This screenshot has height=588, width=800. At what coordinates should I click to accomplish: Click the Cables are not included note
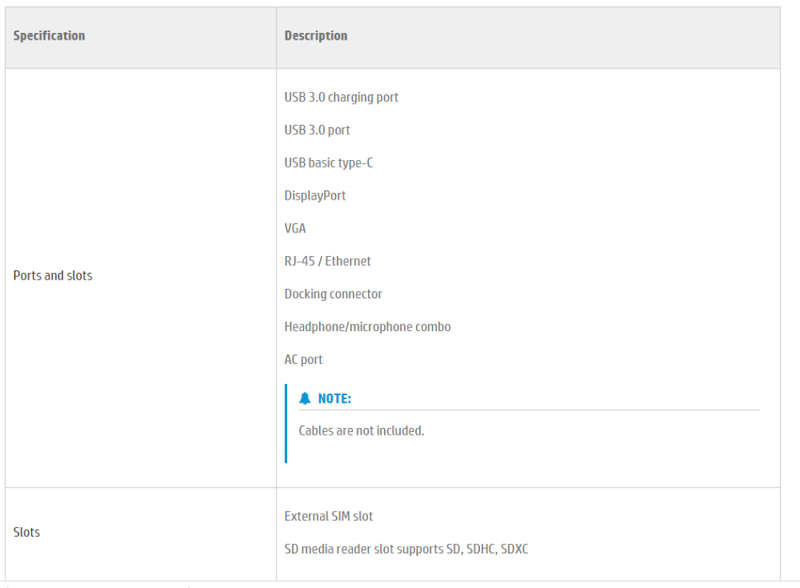(x=361, y=431)
